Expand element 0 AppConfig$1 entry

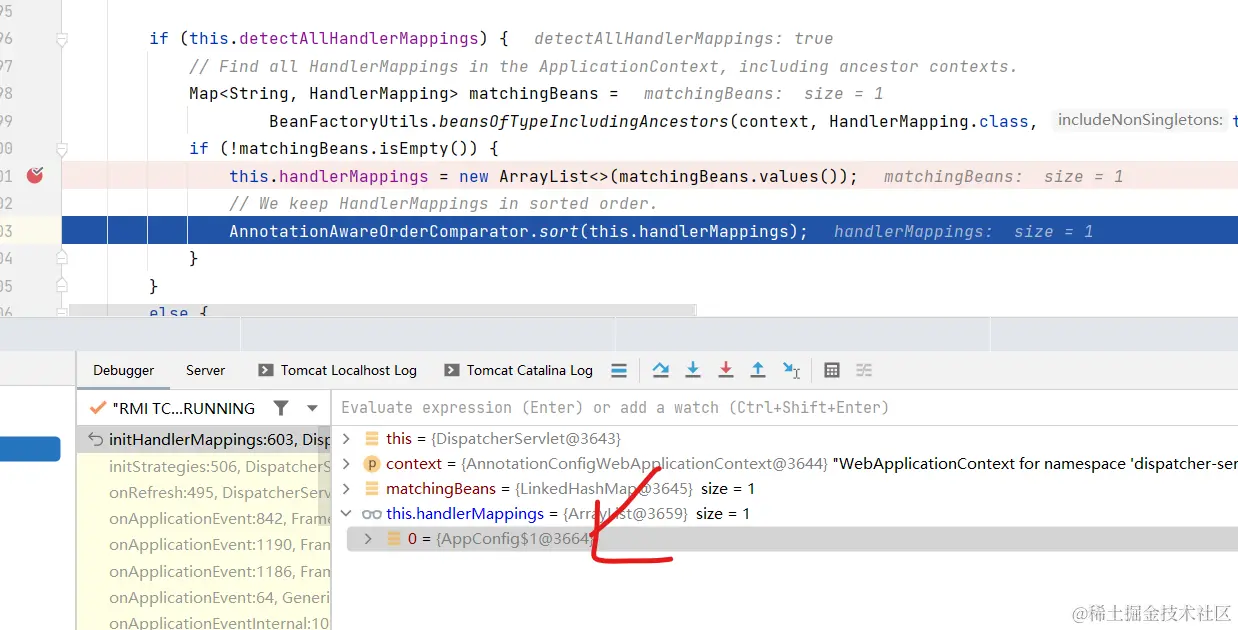[x=368, y=539]
